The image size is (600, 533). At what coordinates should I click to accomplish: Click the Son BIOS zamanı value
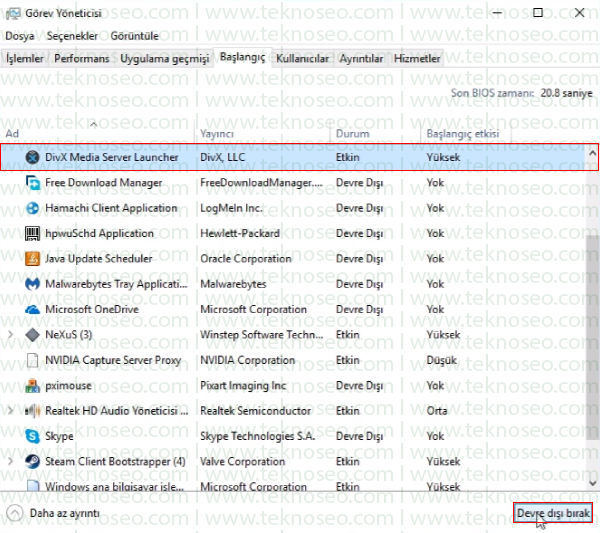coord(566,93)
